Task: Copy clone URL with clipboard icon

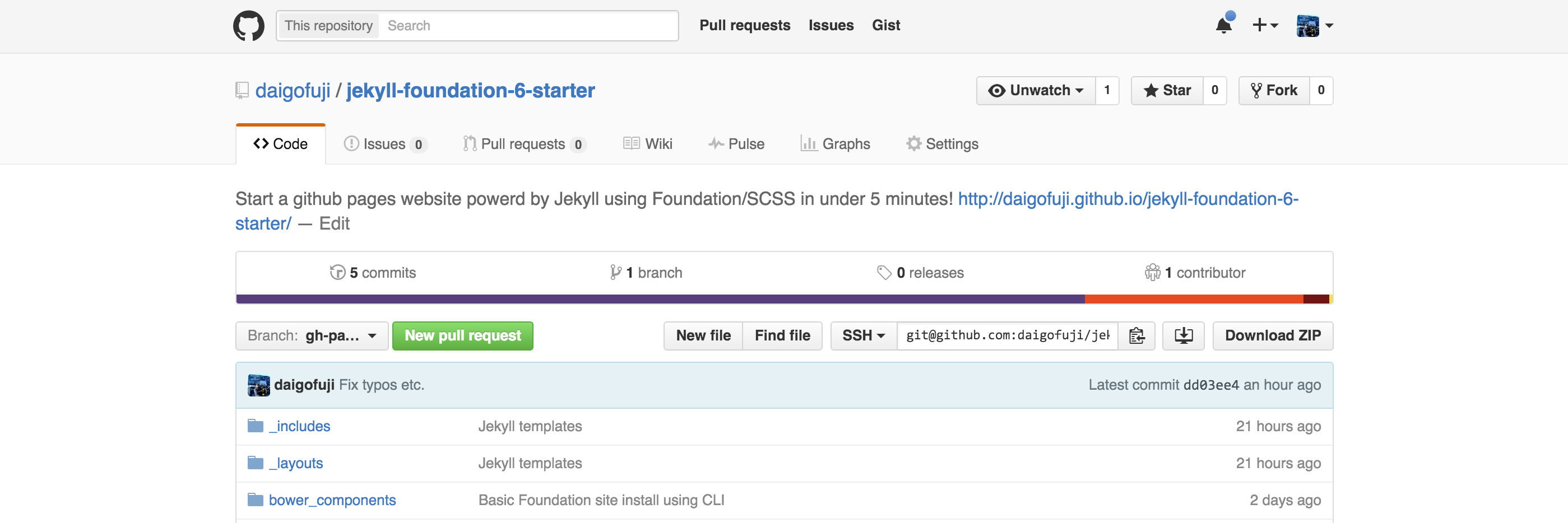Action: coord(1136,335)
